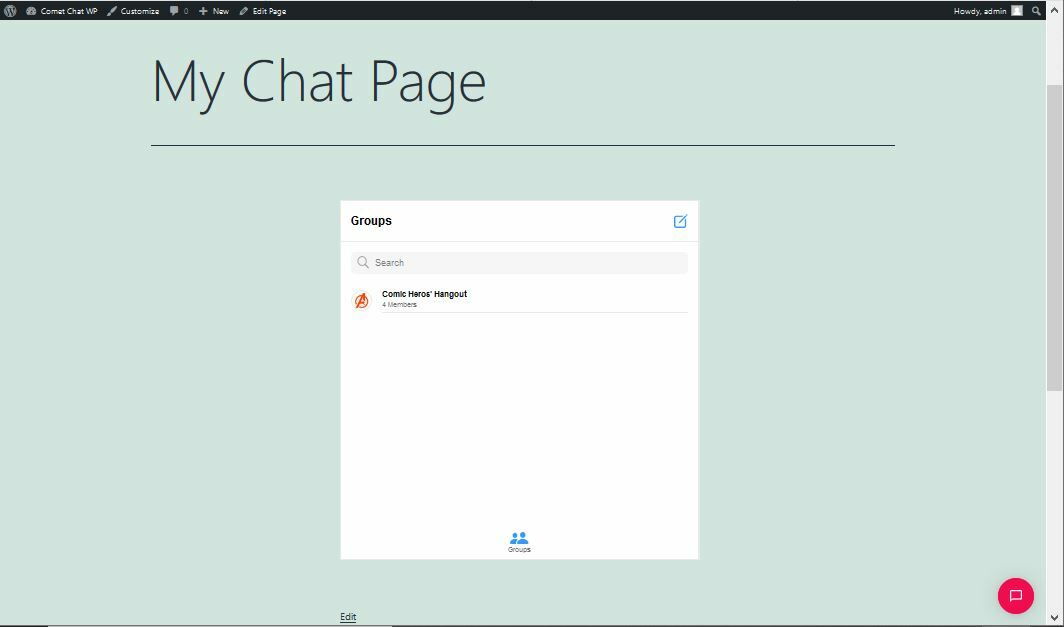Click the Comic Heros' Hangout avatar icon

pos(362,300)
